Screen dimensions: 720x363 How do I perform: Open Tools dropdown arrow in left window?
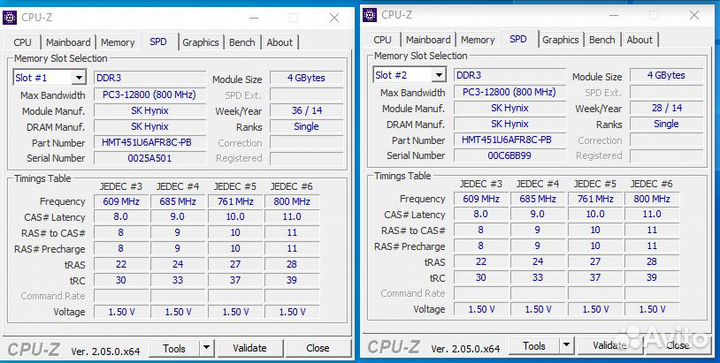[x=207, y=349]
